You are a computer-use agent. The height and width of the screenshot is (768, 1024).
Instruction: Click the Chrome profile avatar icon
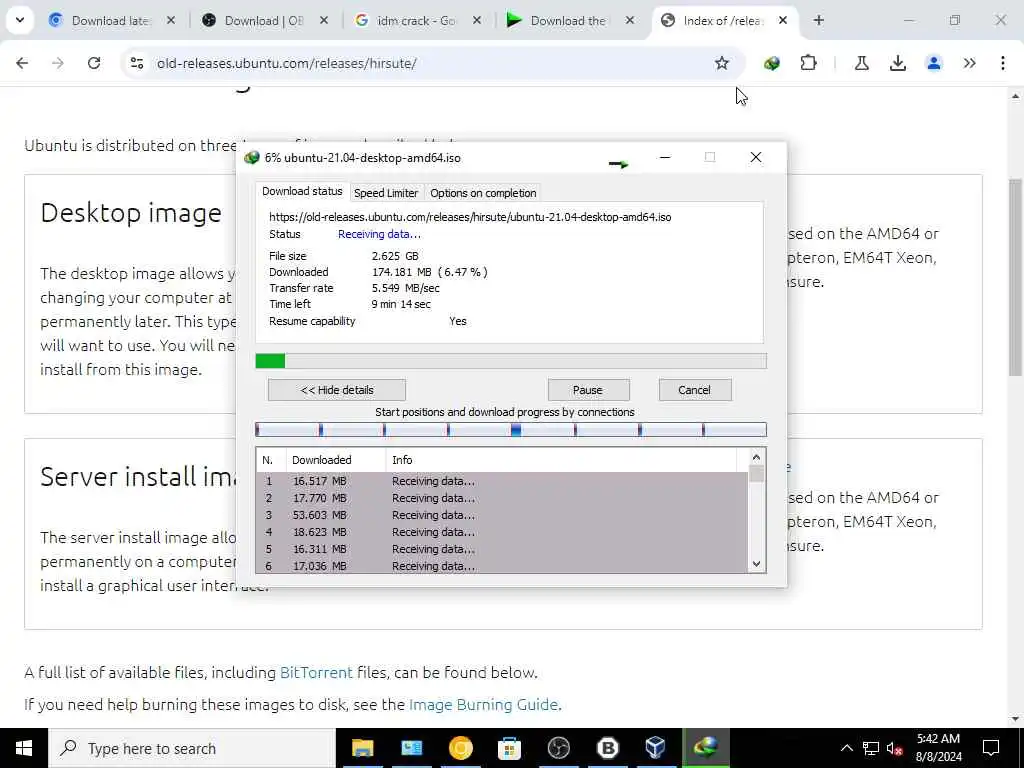pyautogui.click(x=934, y=63)
